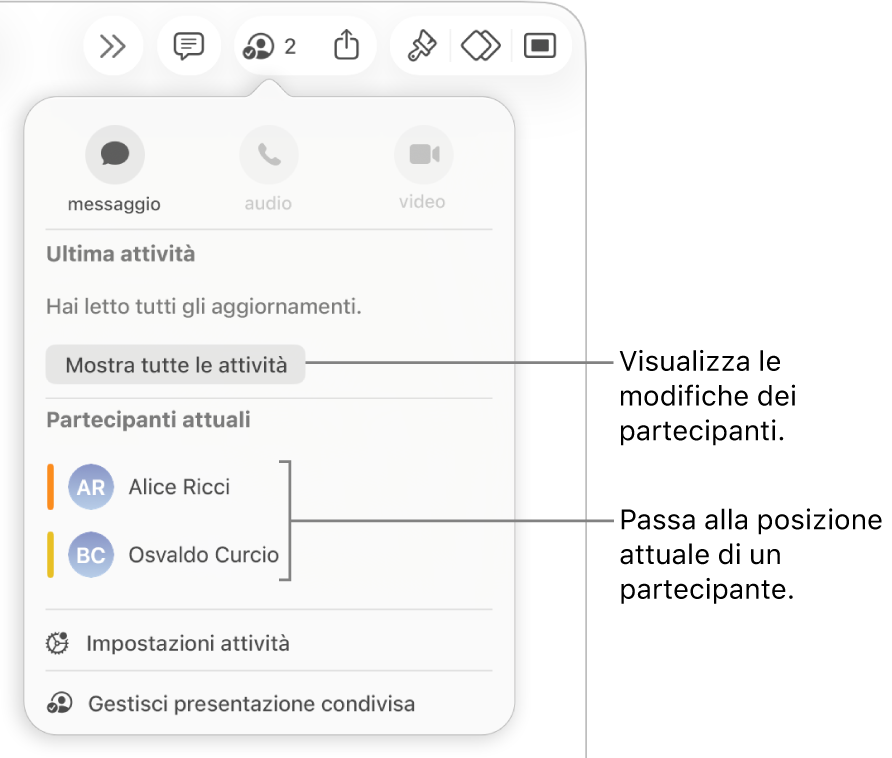Click the Partecipanti attuali heading
The height and width of the screenshot is (758, 892).
coord(148,420)
